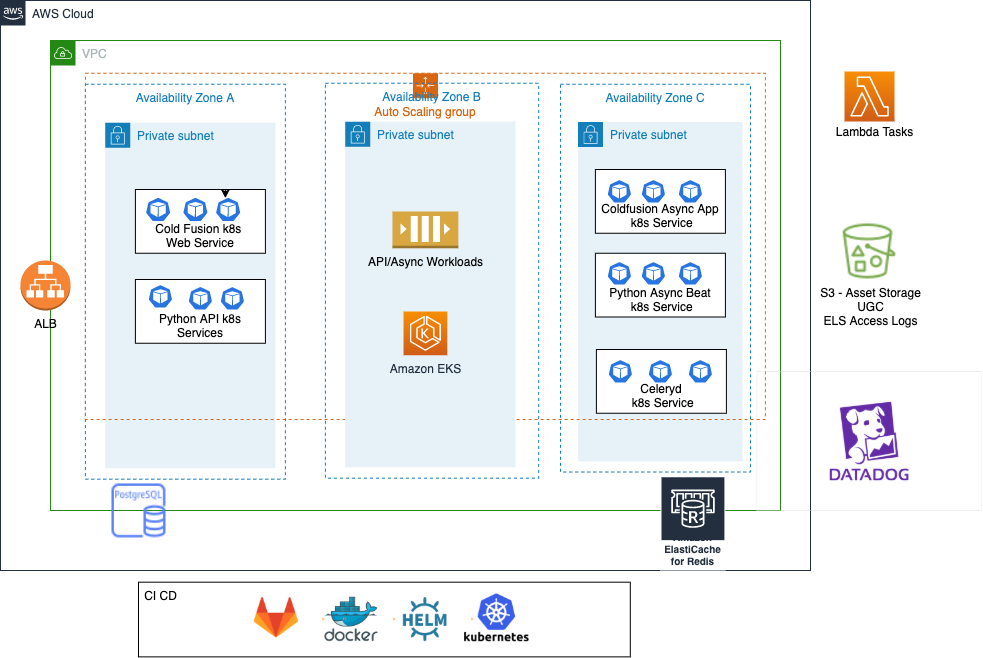Screen dimensions: 983x658
Task: Click the Amazon EKS icon
Action: tap(425, 333)
